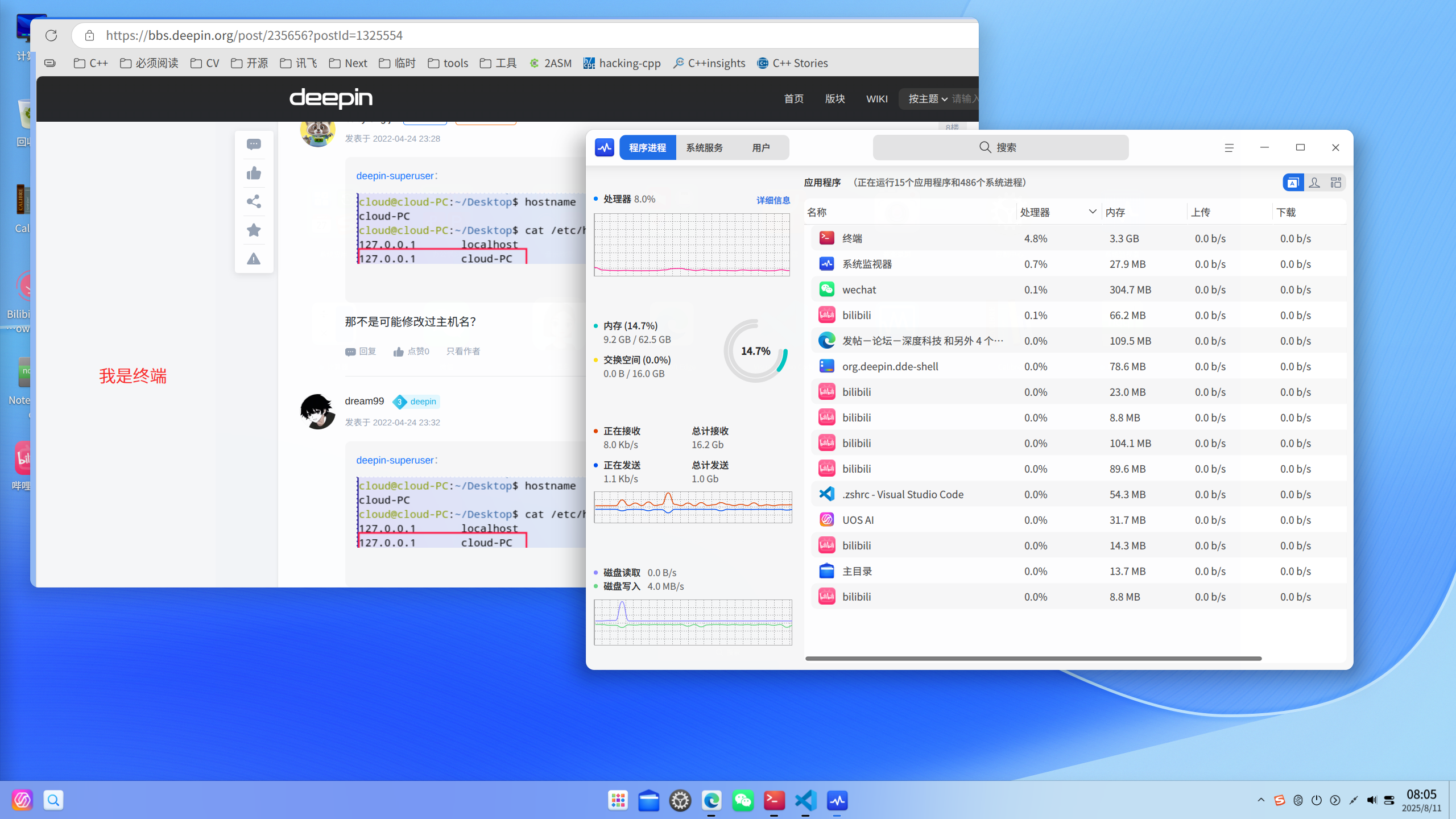
Task: Open WeChat from the dock
Action: 743,800
